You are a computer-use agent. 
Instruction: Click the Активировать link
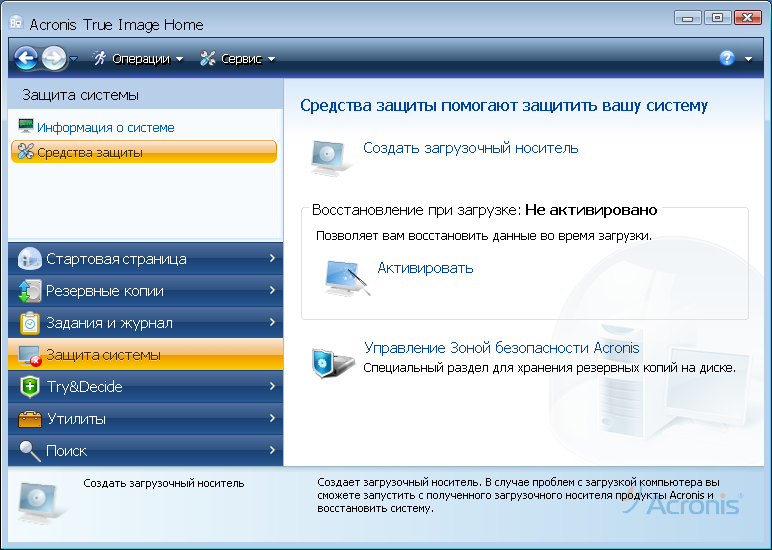point(425,268)
